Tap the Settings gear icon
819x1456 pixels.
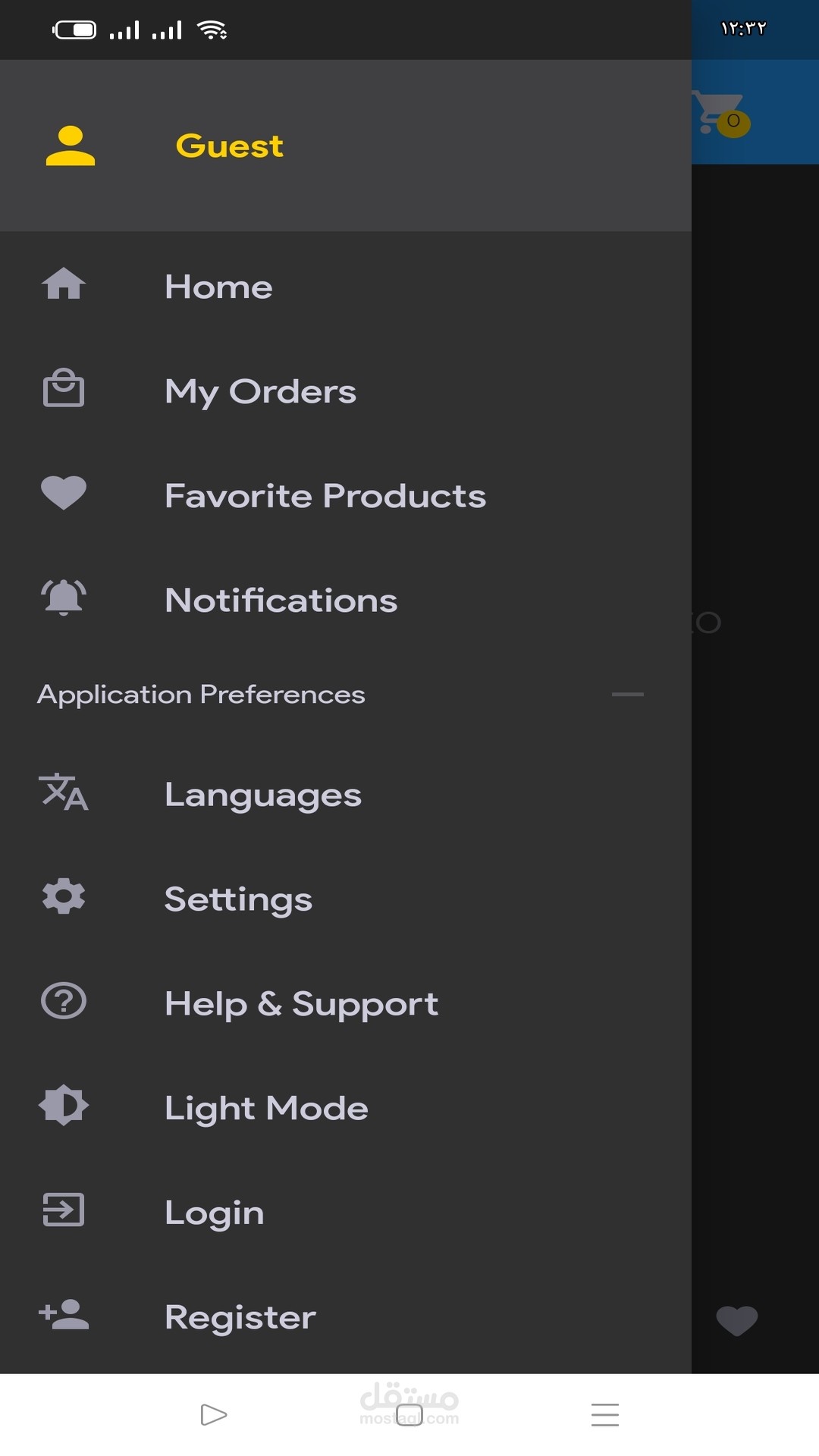(x=64, y=897)
